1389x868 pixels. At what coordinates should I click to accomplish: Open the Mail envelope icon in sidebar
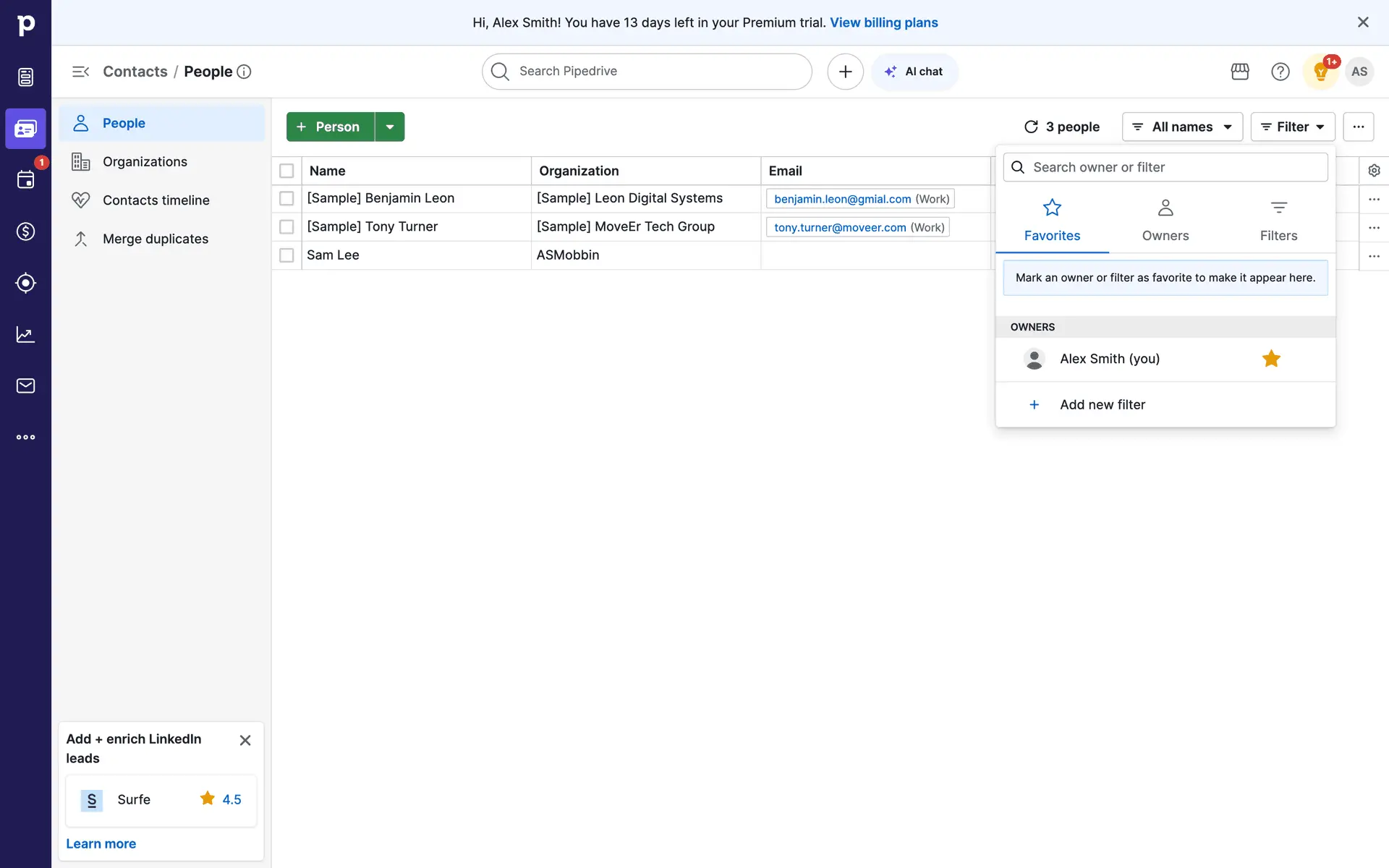pyautogui.click(x=25, y=386)
